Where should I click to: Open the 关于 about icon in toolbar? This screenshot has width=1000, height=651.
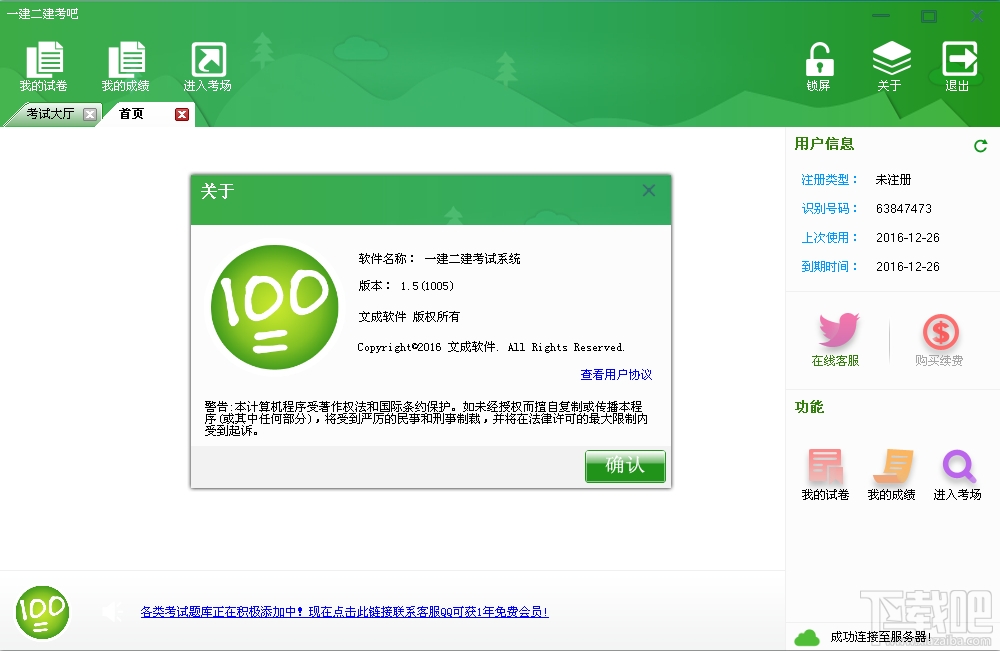890,66
